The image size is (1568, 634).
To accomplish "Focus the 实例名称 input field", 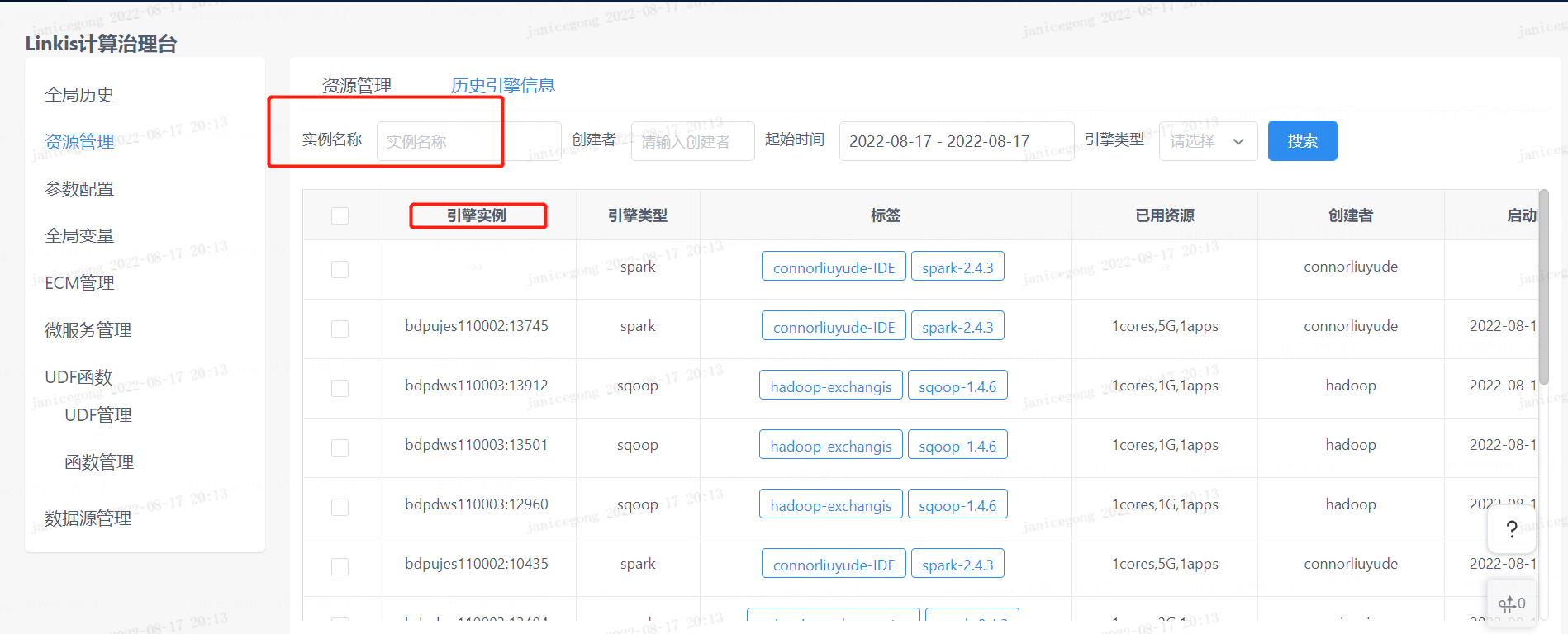I will coord(468,141).
